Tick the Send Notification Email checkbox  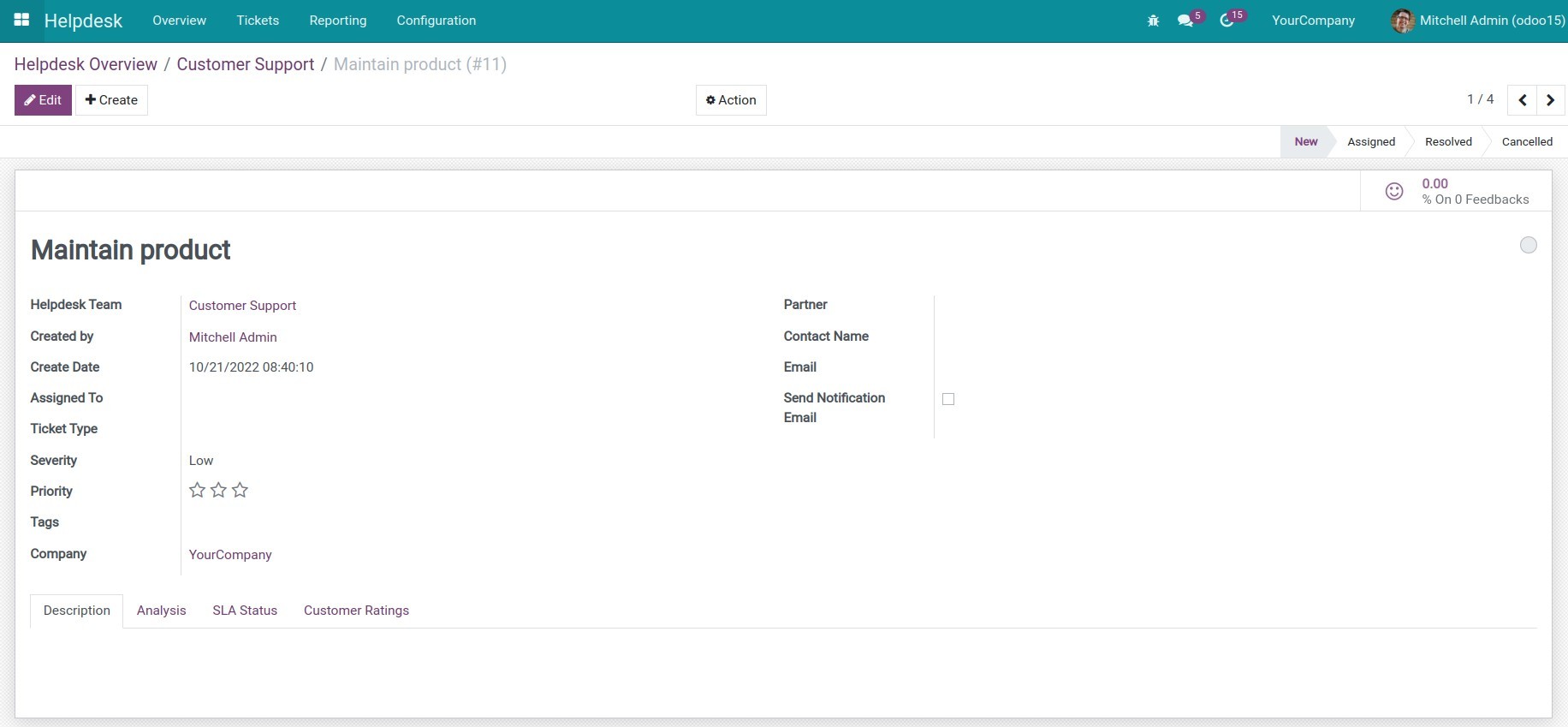(948, 399)
